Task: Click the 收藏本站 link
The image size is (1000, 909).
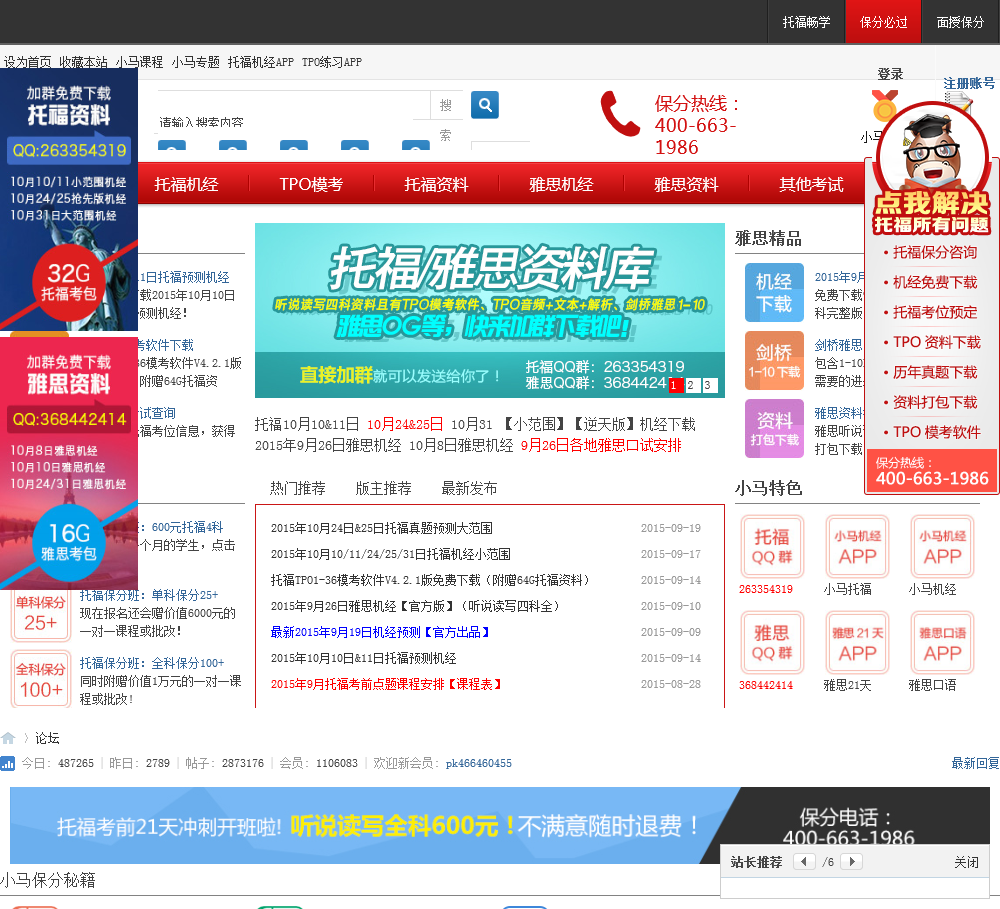Action: pyautogui.click(x=84, y=62)
